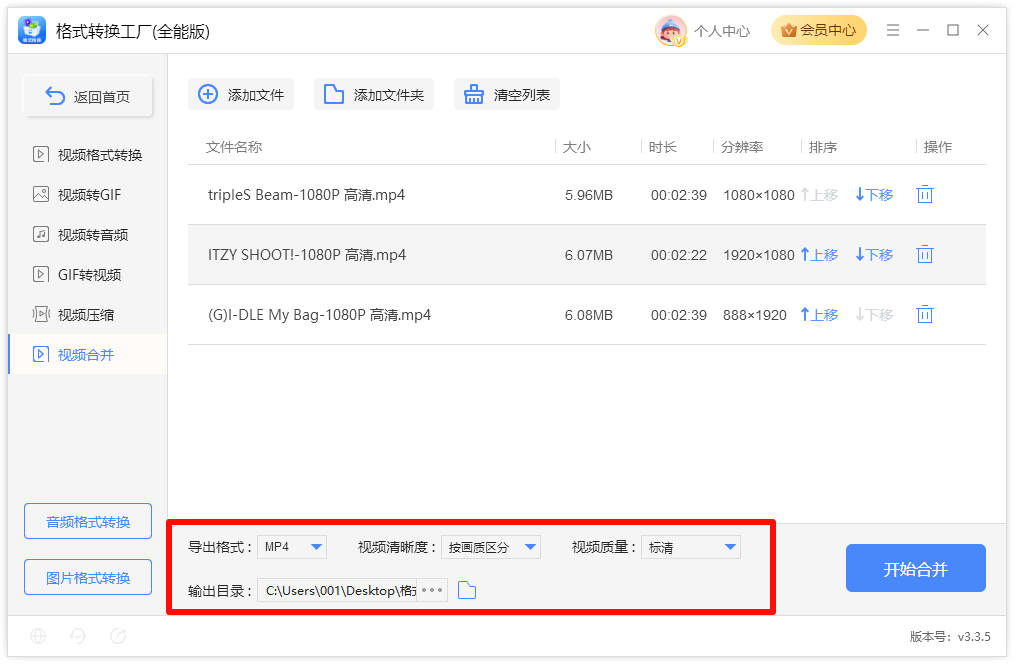Open the 个人中心 avatar icon
This screenshot has height=664, width=1014.
(x=671, y=30)
